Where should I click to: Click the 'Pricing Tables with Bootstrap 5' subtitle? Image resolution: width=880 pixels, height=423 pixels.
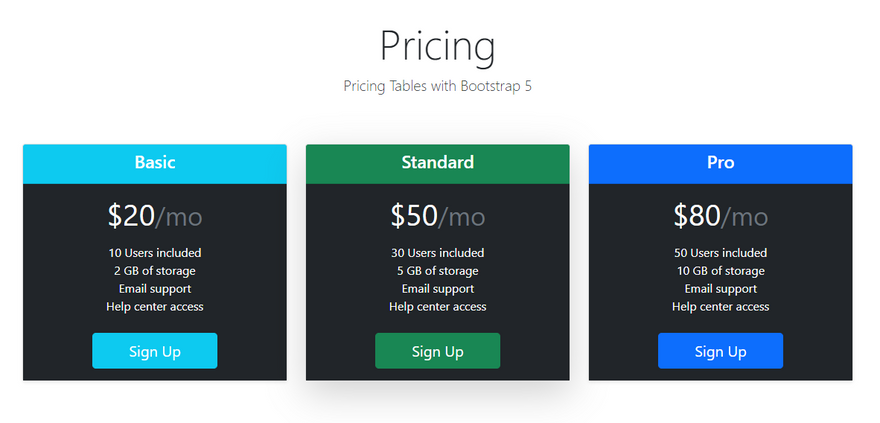pyautogui.click(x=437, y=86)
